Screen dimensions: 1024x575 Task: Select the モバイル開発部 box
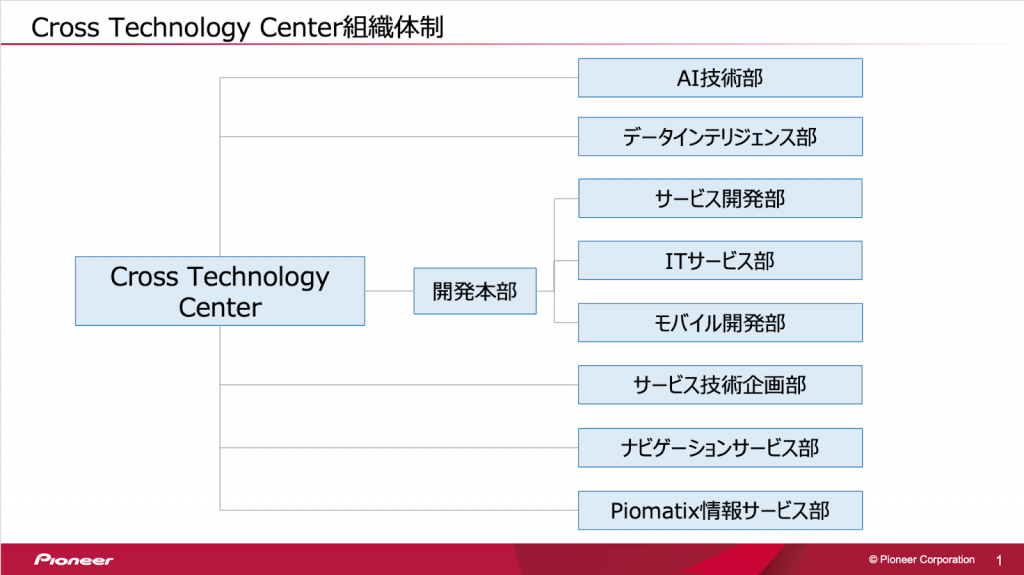[720, 323]
